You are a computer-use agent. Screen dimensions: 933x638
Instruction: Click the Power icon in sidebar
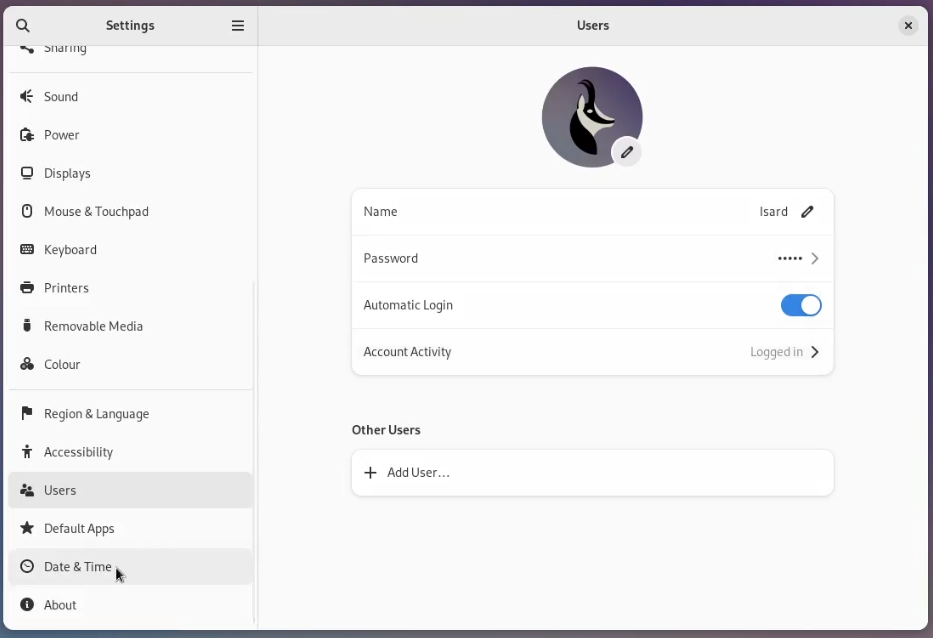[27, 135]
